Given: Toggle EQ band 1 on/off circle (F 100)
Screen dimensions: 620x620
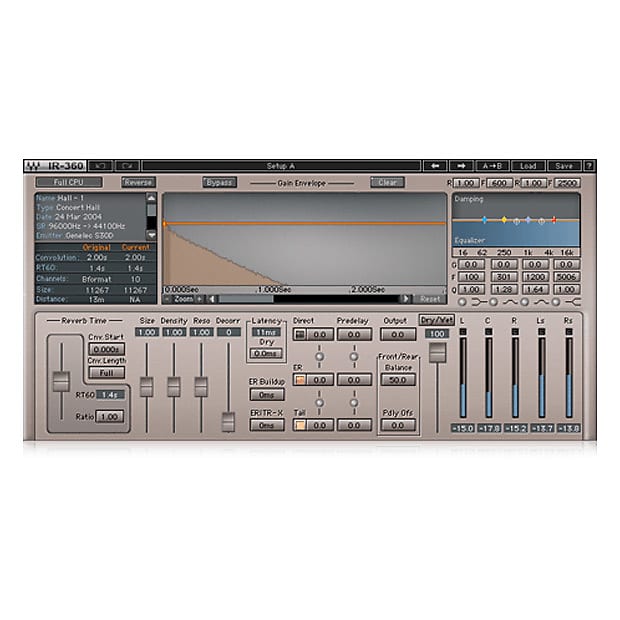Looking at the screenshot, I should [x=462, y=302].
